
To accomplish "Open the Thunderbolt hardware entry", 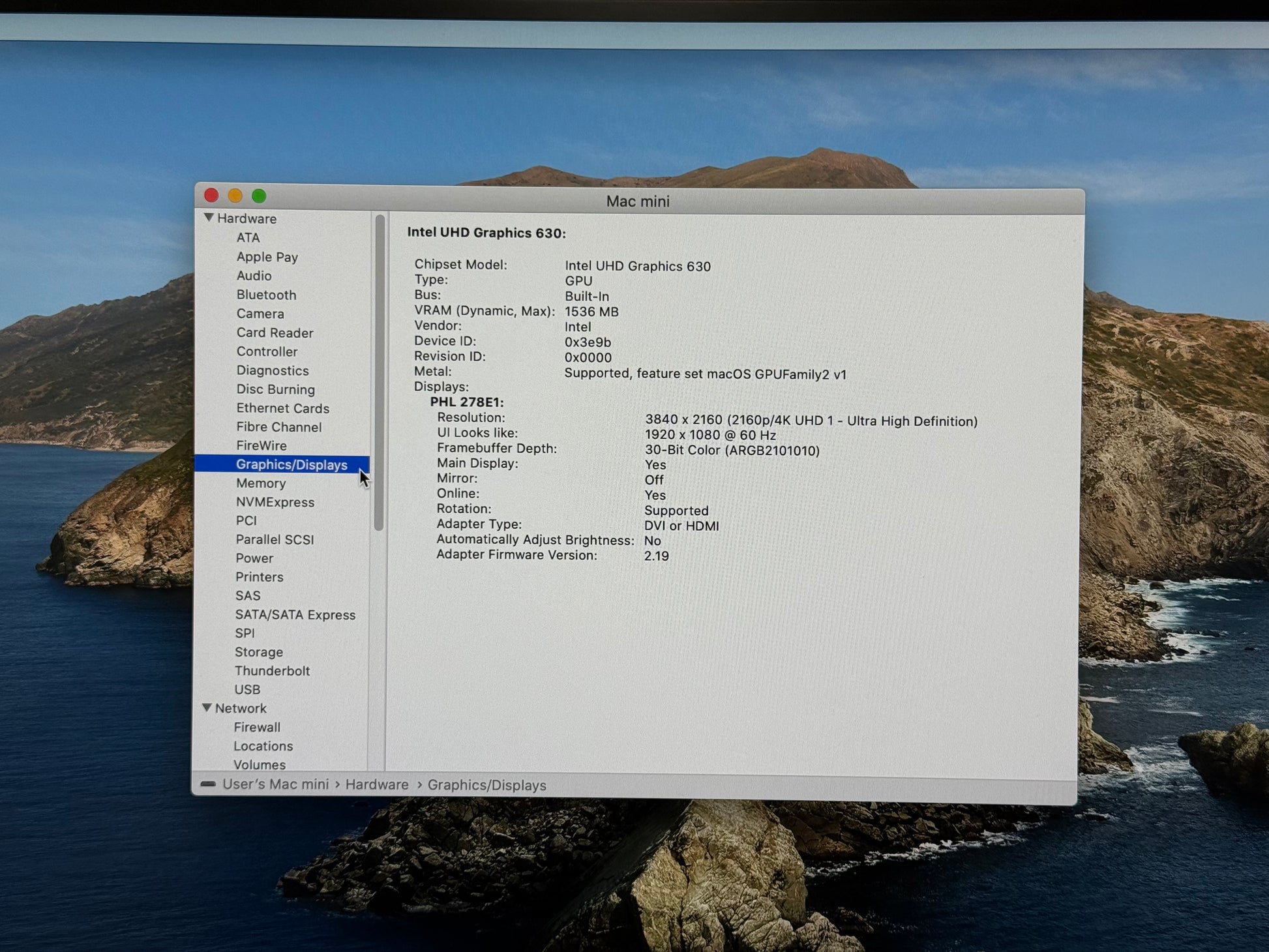I will (x=272, y=671).
